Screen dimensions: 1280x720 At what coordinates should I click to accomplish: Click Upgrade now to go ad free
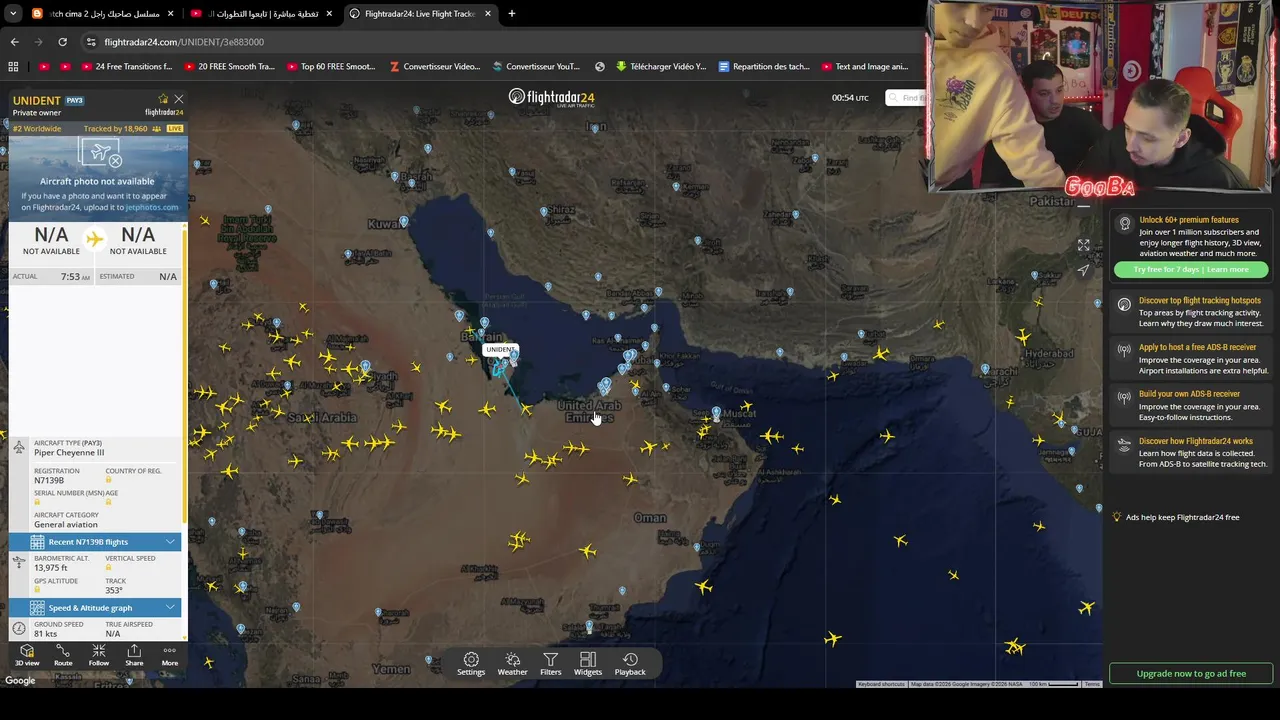(x=1191, y=674)
